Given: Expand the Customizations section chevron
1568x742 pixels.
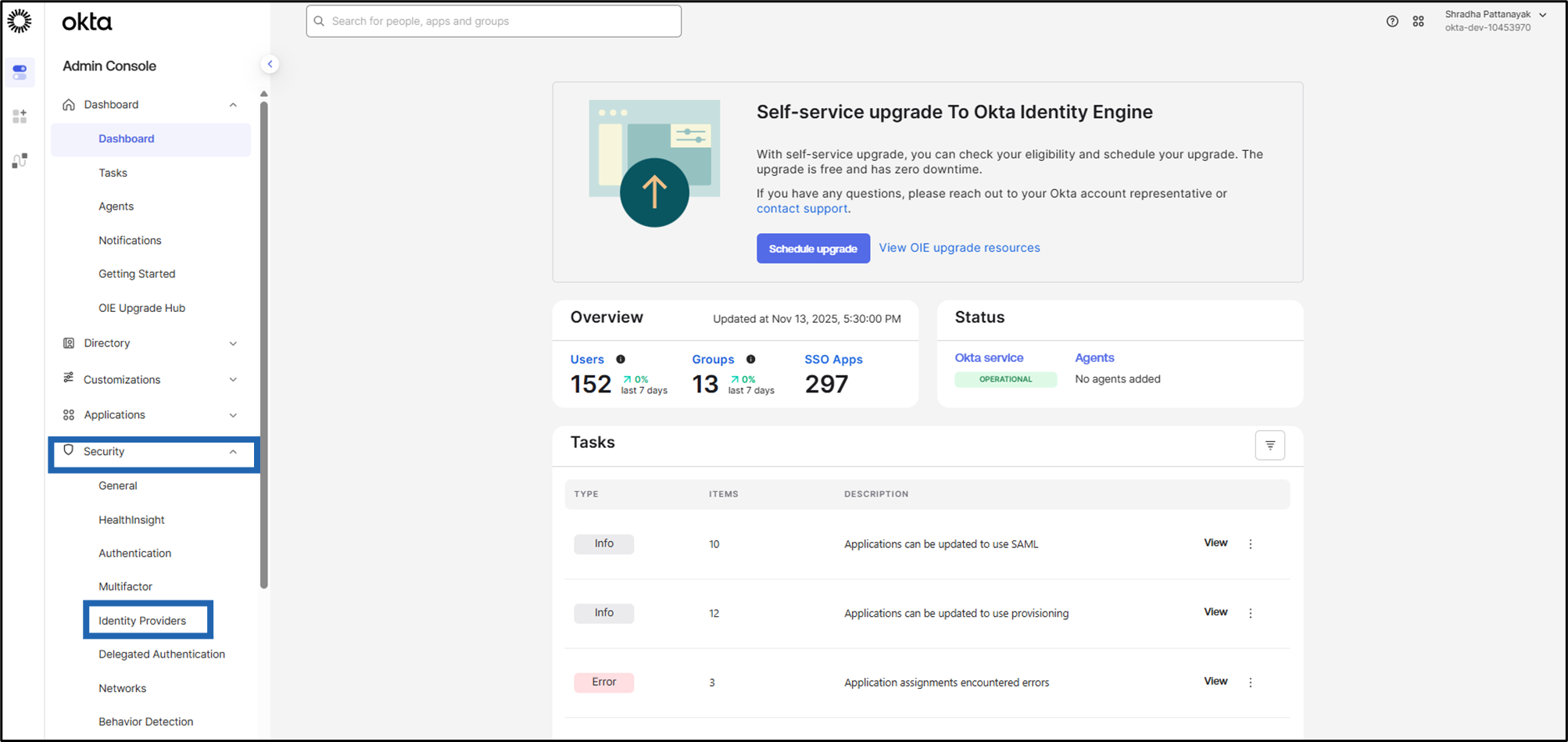Looking at the screenshot, I should click(x=233, y=379).
